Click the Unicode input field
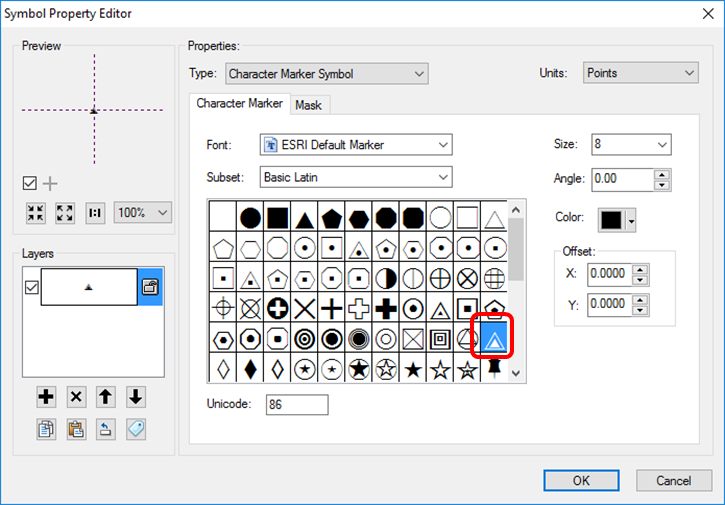The height and width of the screenshot is (505, 725). pos(297,405)
